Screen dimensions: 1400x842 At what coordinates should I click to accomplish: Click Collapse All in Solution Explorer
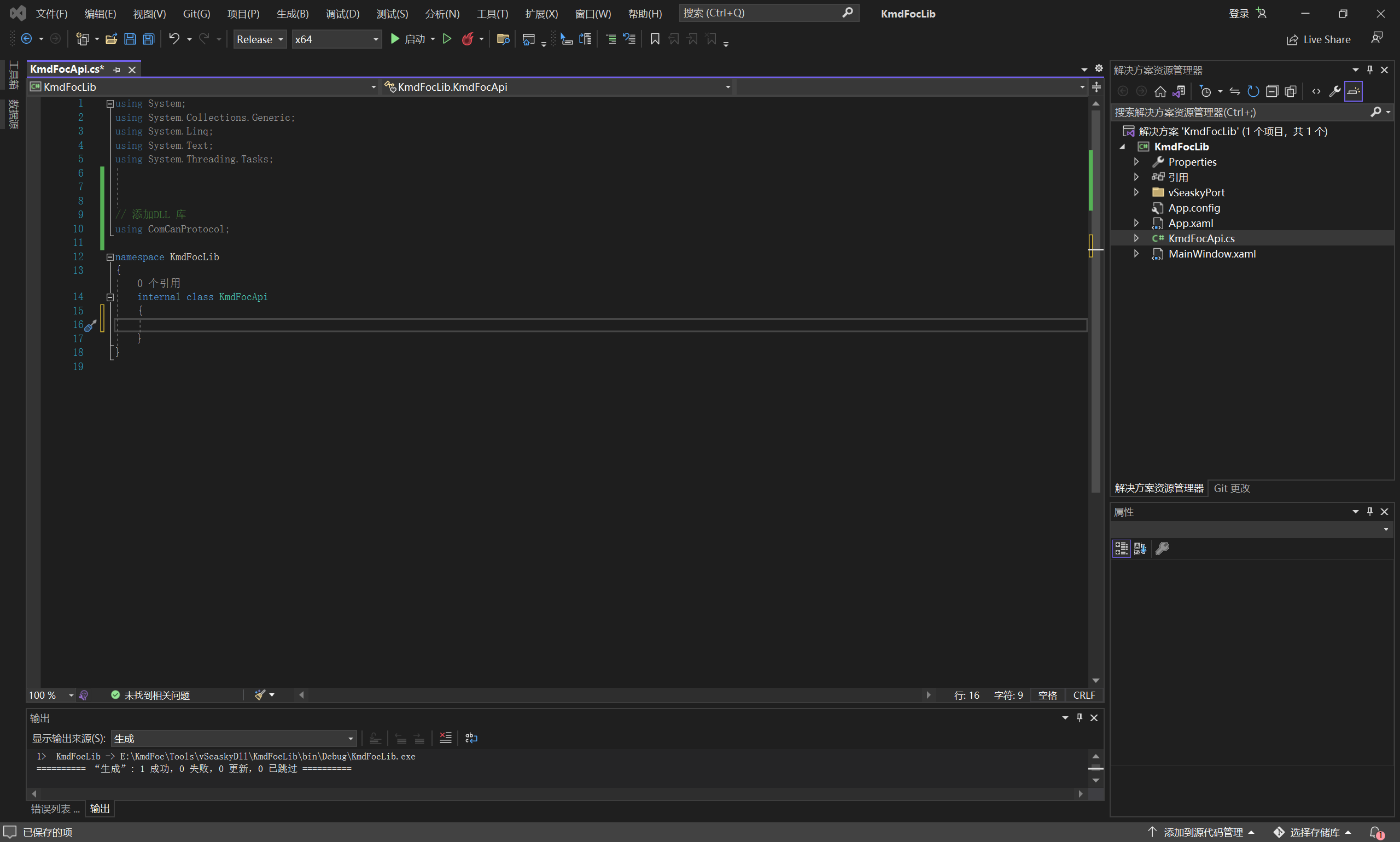(1271, 91)
